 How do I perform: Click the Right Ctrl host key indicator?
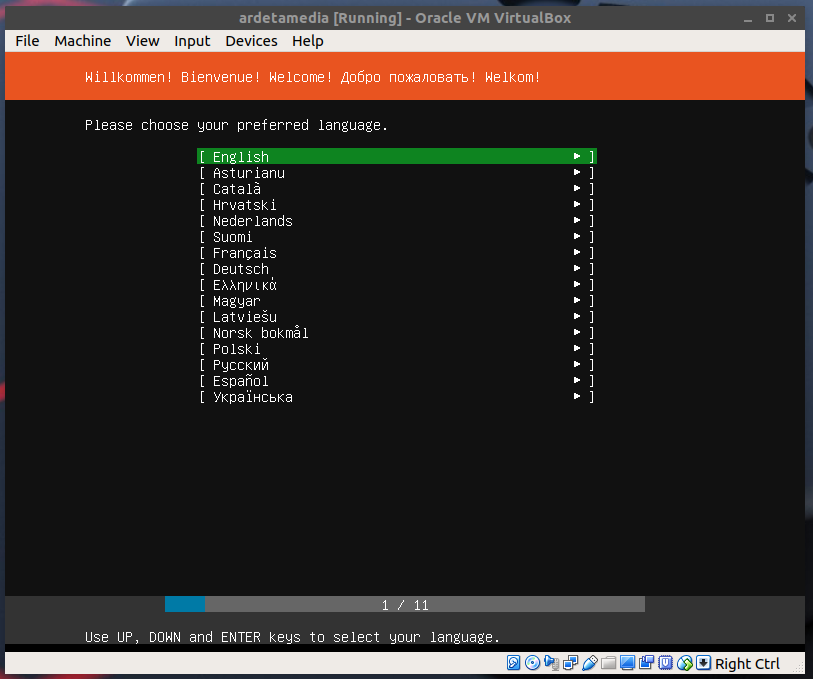[x=747, y=664]
